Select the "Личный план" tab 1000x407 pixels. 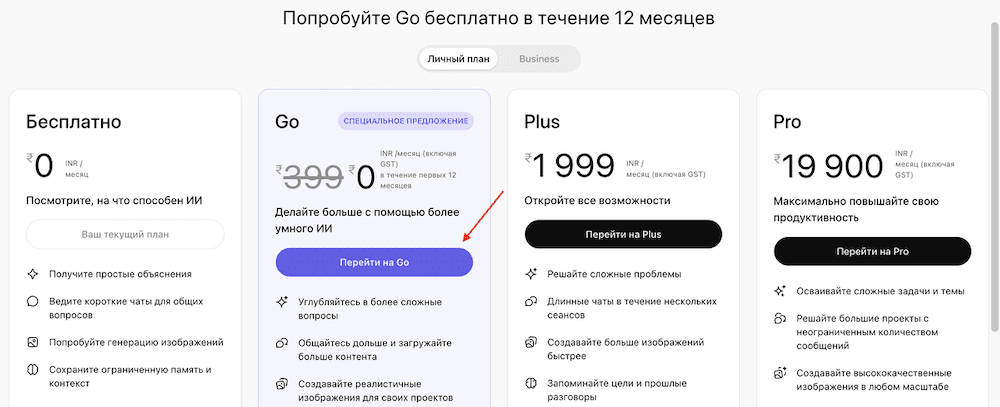[459, 59]
